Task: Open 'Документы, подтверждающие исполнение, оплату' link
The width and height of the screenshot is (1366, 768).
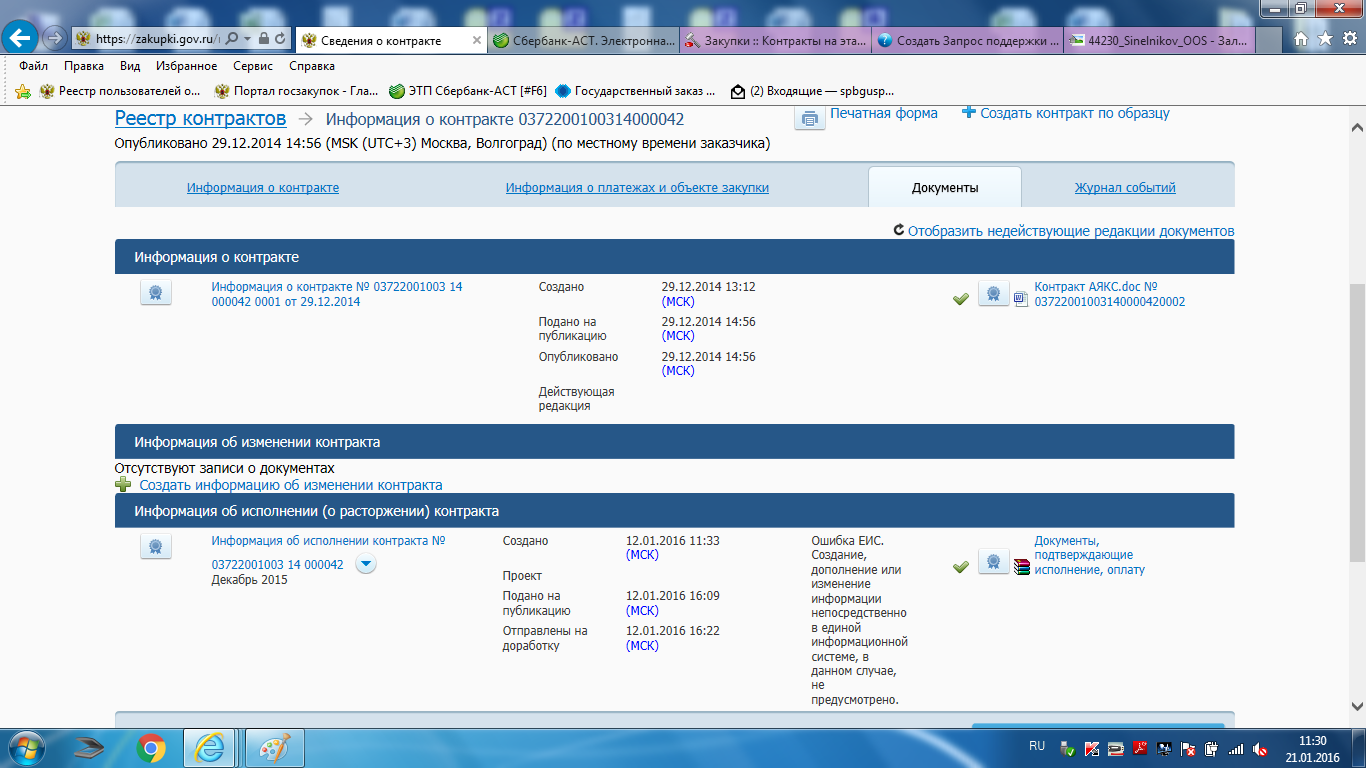Action: click(x=1089, y=555)
